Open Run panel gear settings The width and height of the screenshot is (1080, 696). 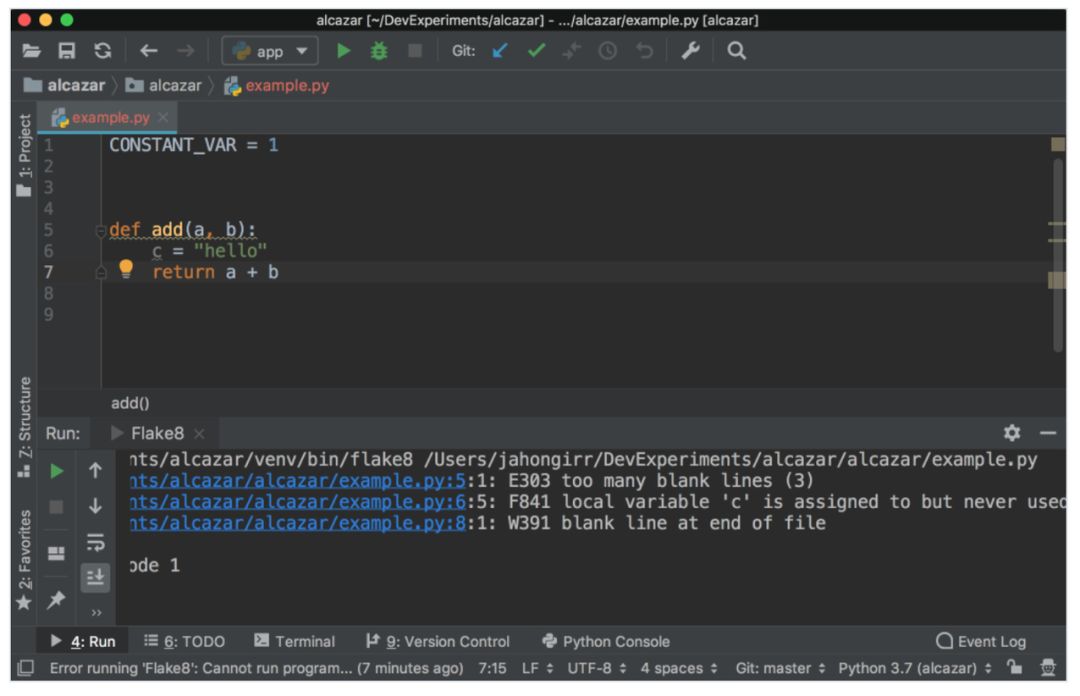(x=1012, y=433)
